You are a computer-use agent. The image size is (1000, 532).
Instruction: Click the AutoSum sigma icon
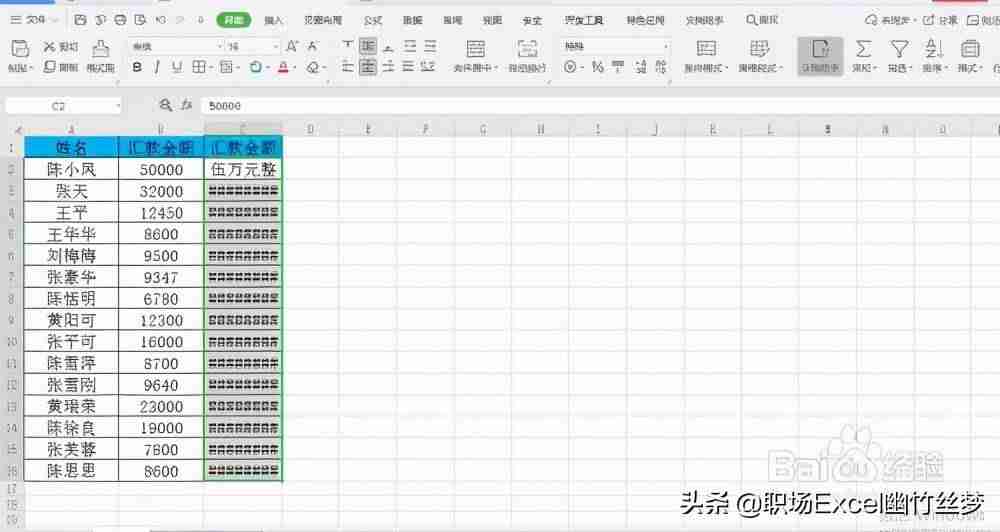(x=864, y=49)
